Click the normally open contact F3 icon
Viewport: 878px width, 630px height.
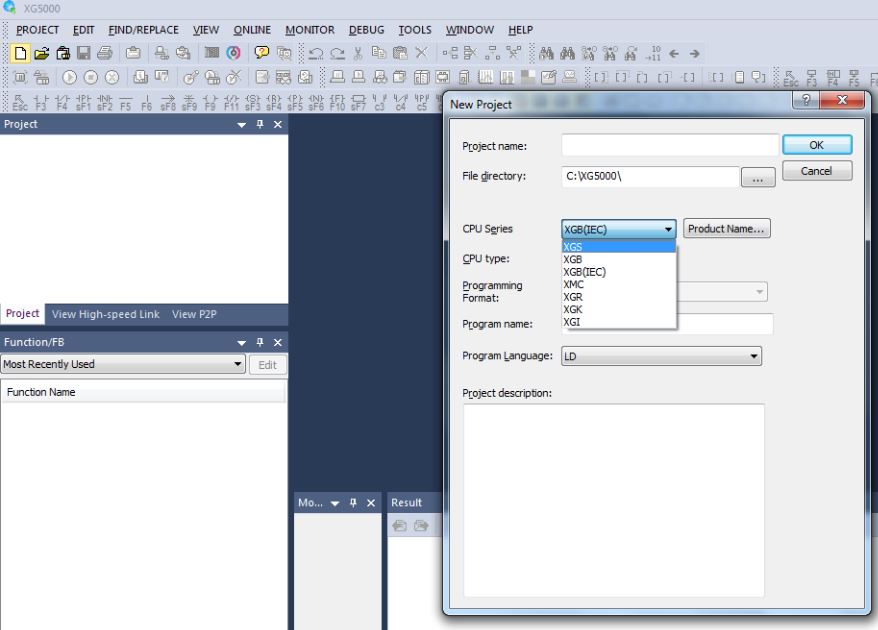click(41, 102)
